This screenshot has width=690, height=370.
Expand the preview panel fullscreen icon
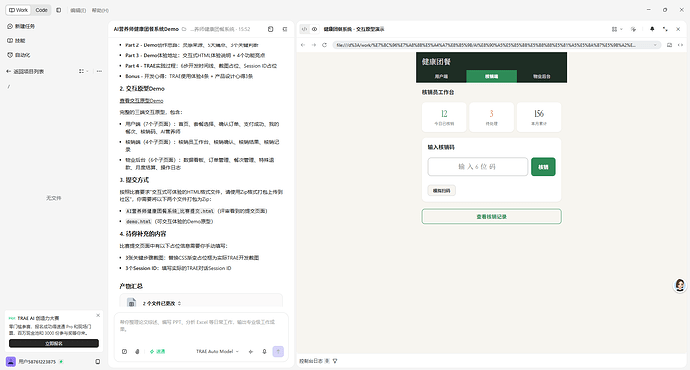click(665, 29)
